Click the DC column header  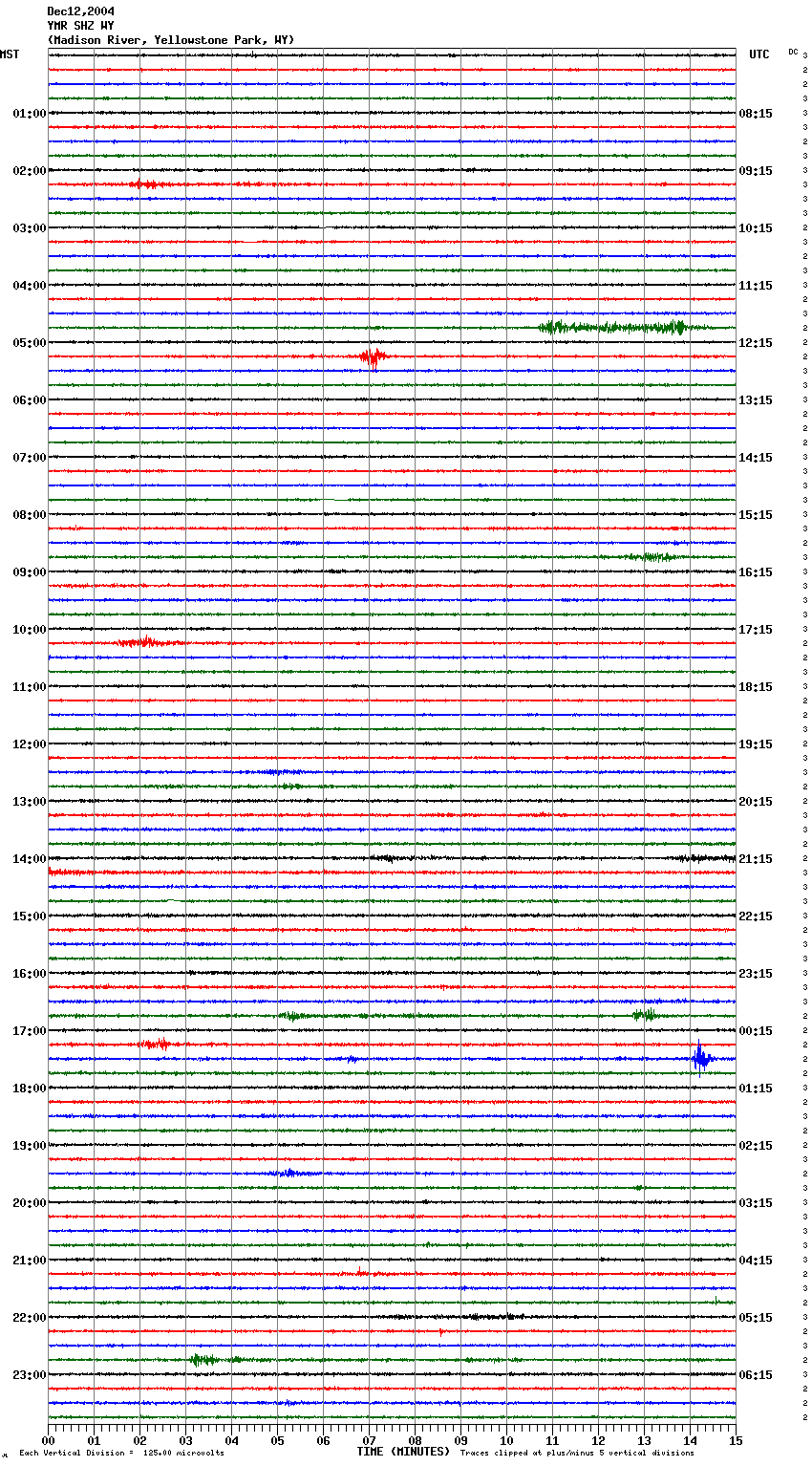pos(793,52)
